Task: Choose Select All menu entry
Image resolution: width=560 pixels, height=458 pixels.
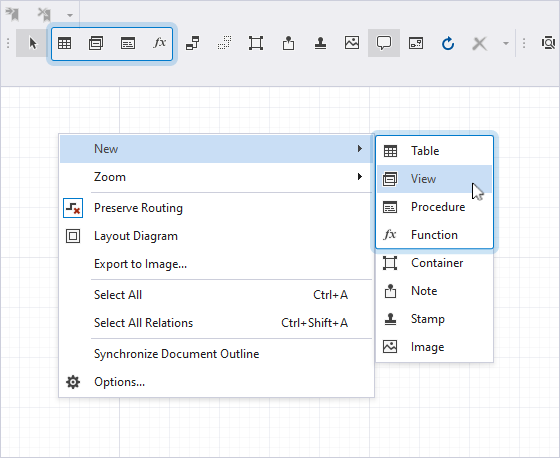Action: 216,295
